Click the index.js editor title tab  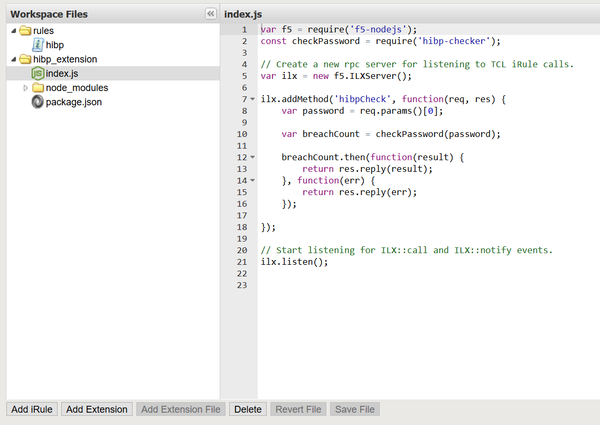[x=245, y=13]
